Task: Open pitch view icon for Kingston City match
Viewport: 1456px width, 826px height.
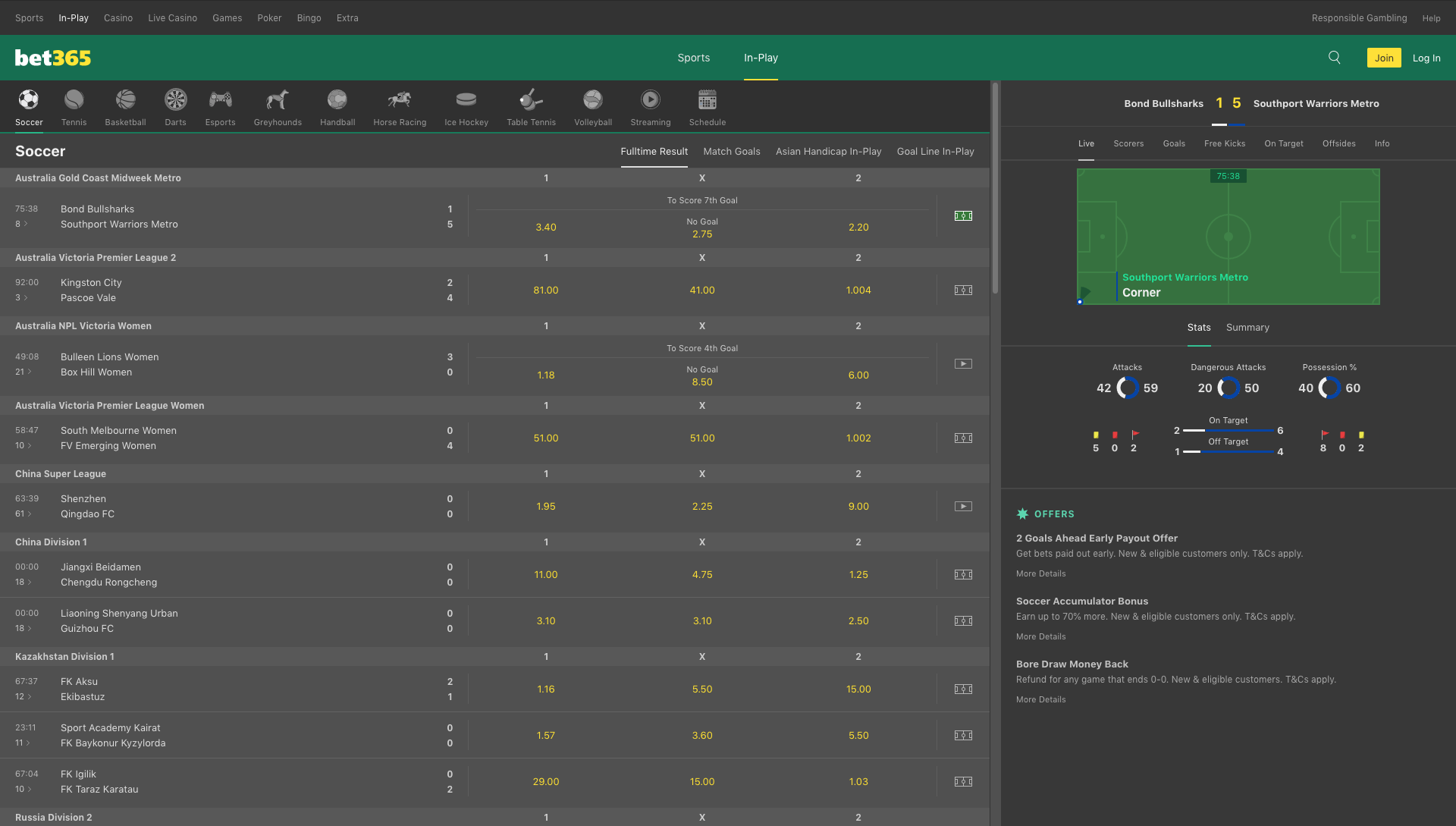Action: click(963, 291)
